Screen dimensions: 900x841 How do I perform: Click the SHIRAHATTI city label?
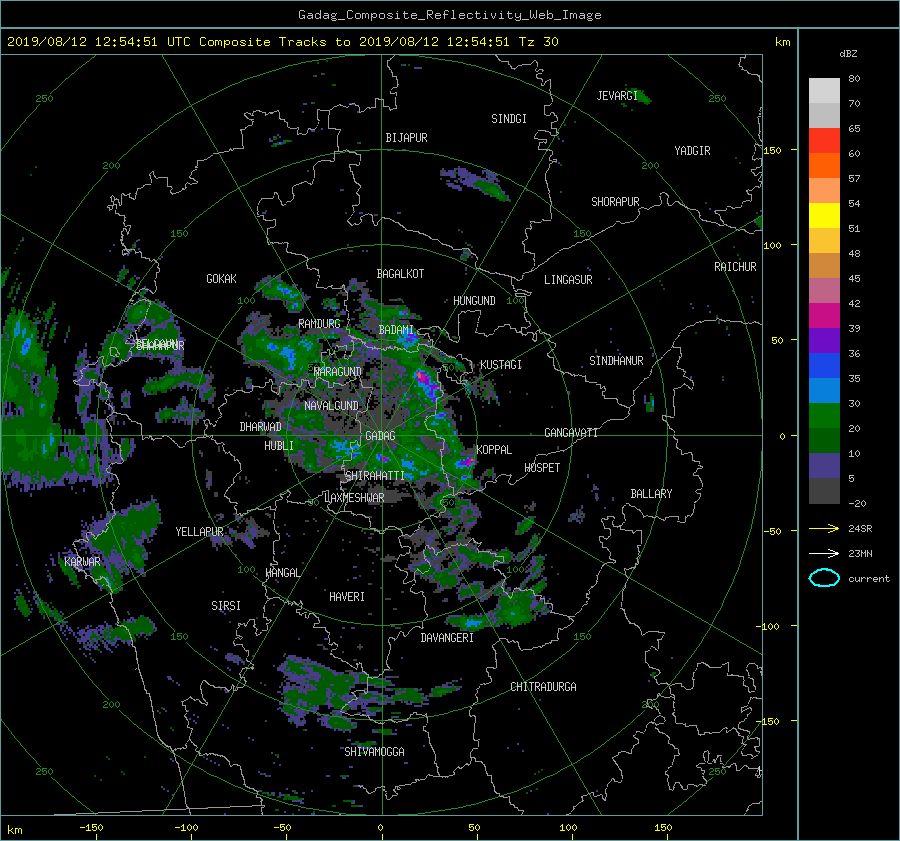[x=374, y=476]
